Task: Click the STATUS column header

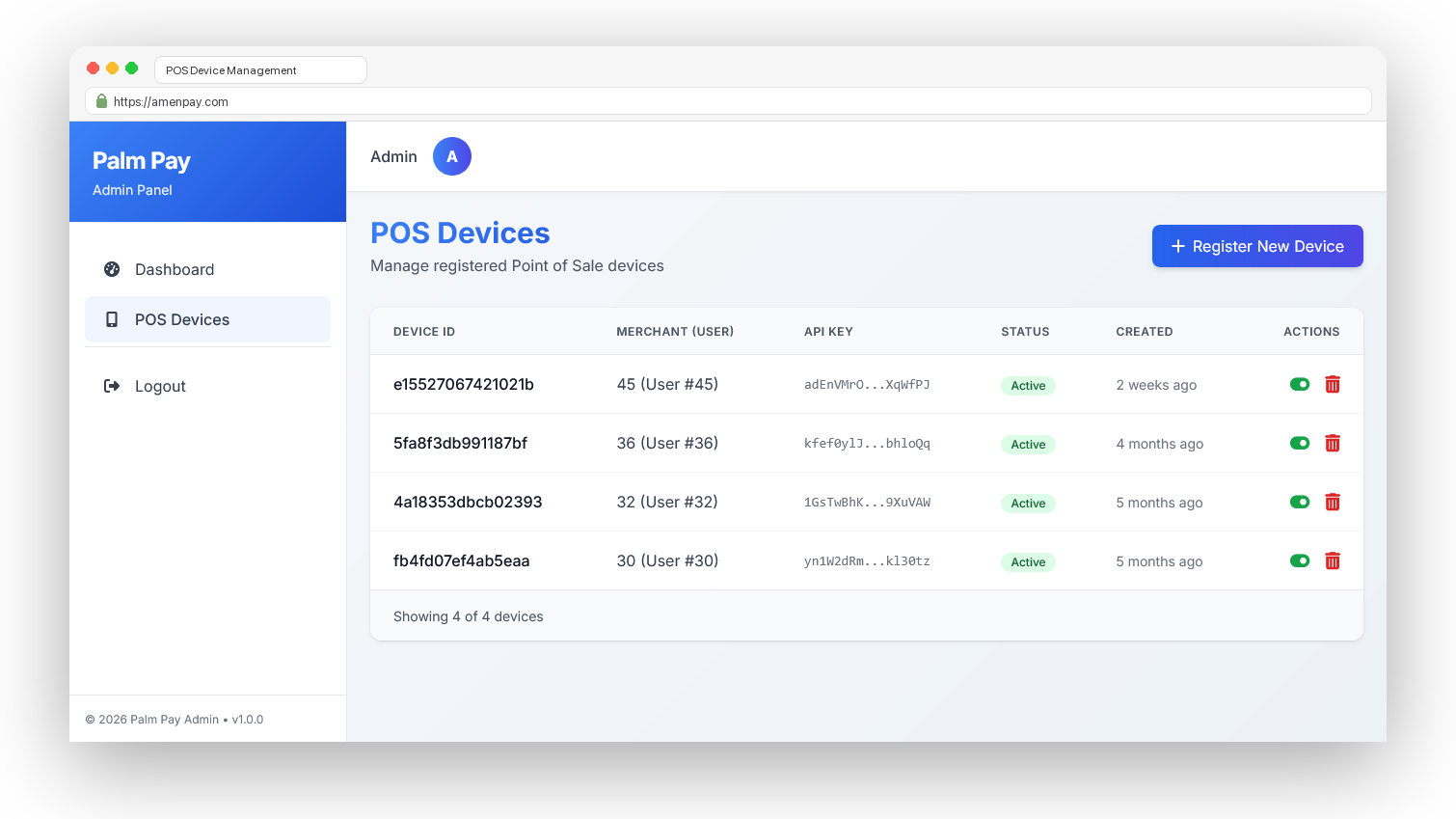Action: (x=1025, y=331)
